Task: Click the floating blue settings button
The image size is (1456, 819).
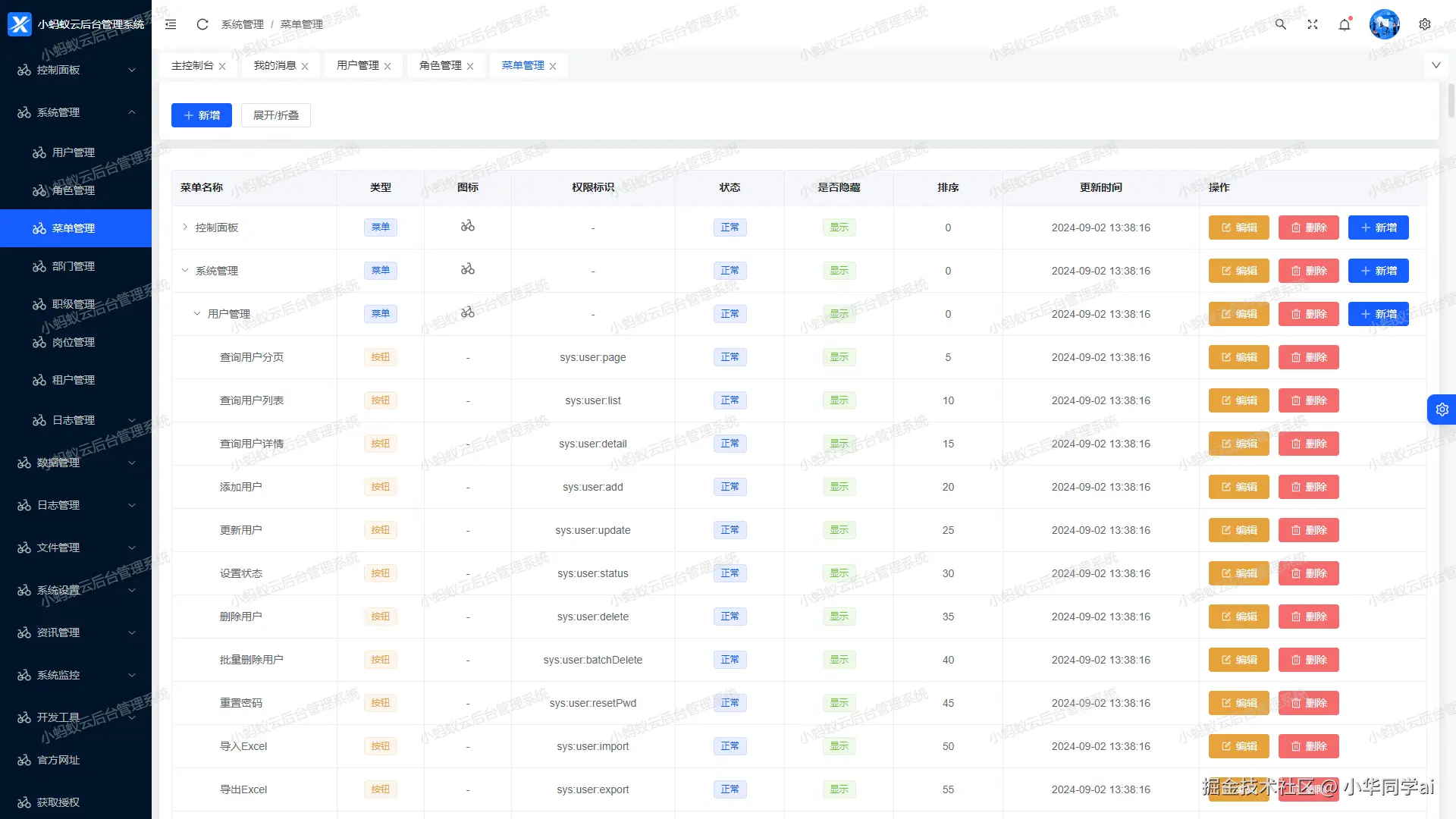Action: click(x=1442, y=409)
